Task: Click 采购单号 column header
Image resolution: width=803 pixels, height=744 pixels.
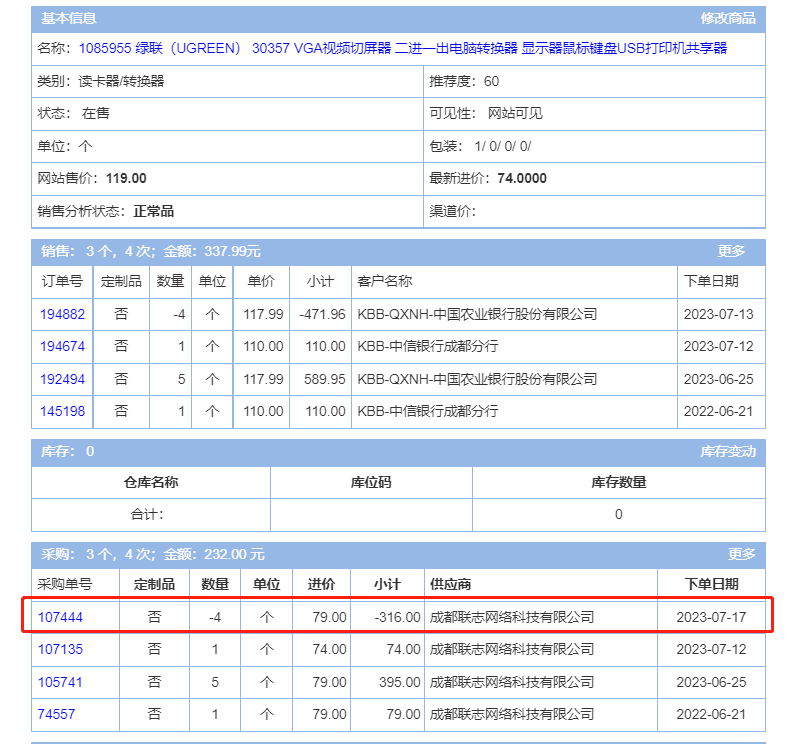Action: point(65,584)
